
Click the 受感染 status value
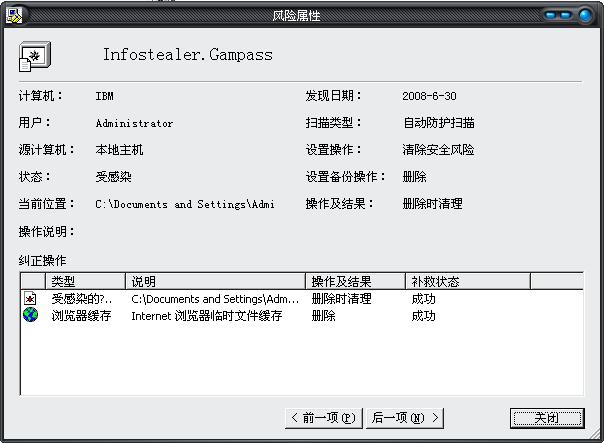[x=113, y=177]
